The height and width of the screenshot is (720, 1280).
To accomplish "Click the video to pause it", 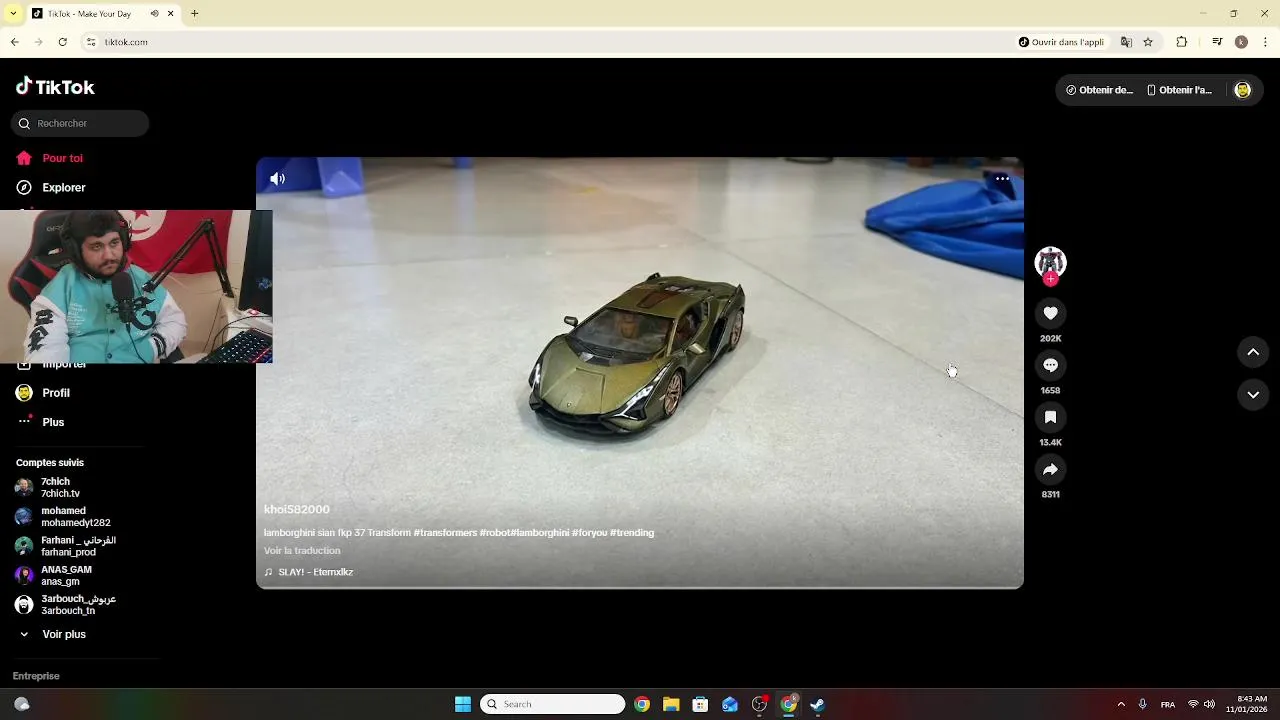I will [x=640, y=372].
